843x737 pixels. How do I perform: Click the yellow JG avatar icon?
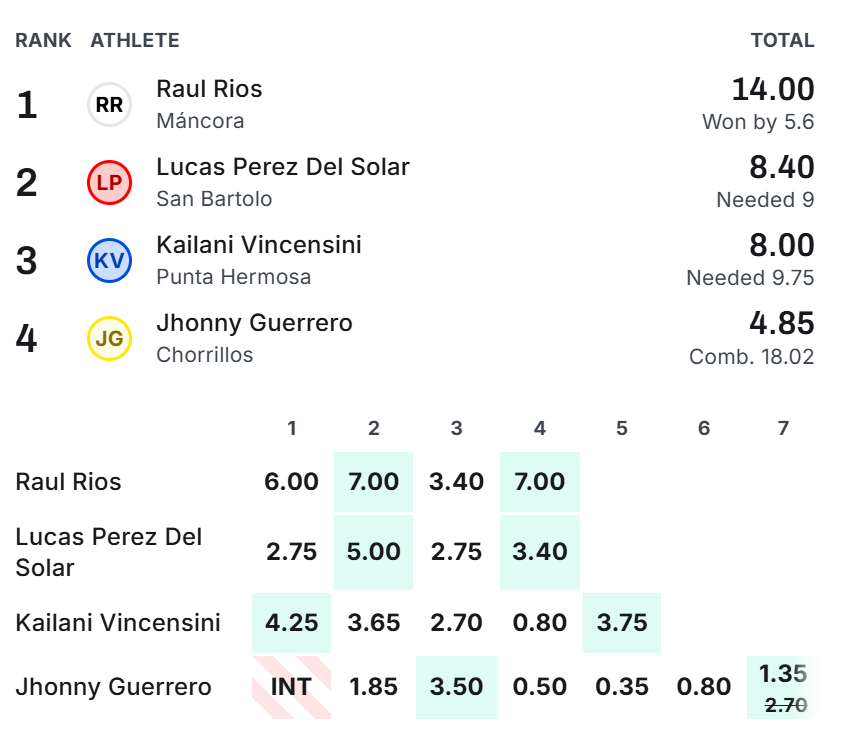(x=109, y=338)
